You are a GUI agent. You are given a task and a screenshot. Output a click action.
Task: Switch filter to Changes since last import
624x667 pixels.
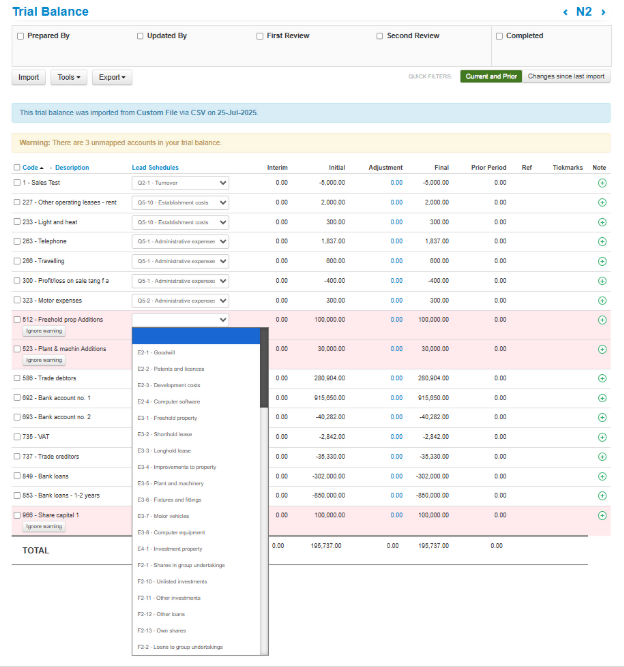[567, 76]
